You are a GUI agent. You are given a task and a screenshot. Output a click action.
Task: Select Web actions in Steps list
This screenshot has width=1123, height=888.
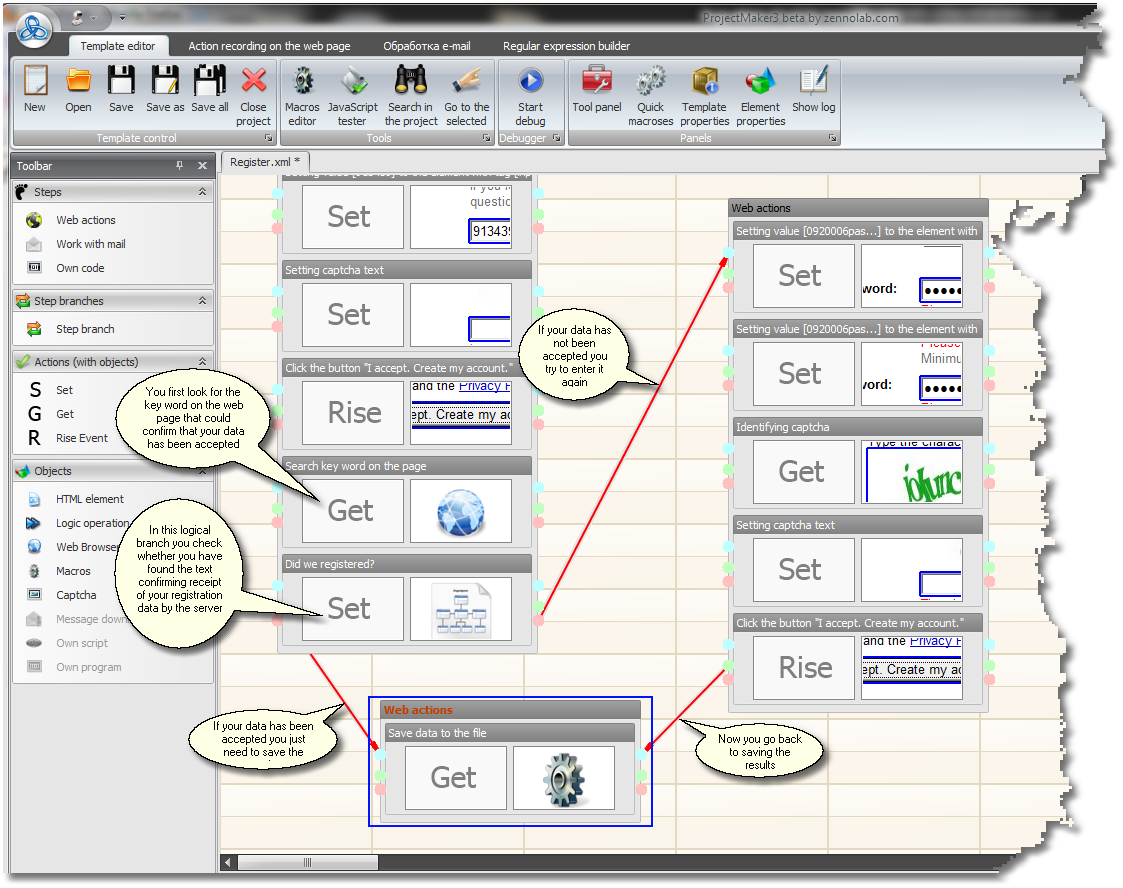(x=85, y=220)
